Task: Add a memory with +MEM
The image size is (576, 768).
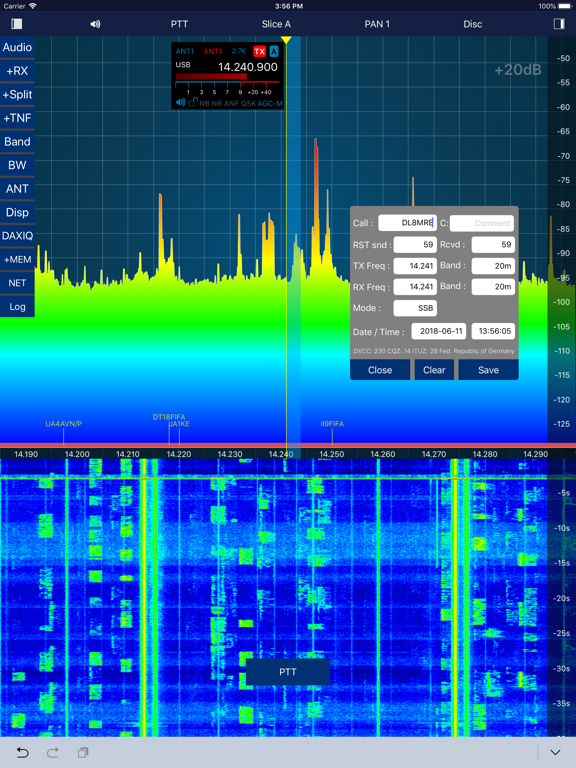Action: point(17,260)
